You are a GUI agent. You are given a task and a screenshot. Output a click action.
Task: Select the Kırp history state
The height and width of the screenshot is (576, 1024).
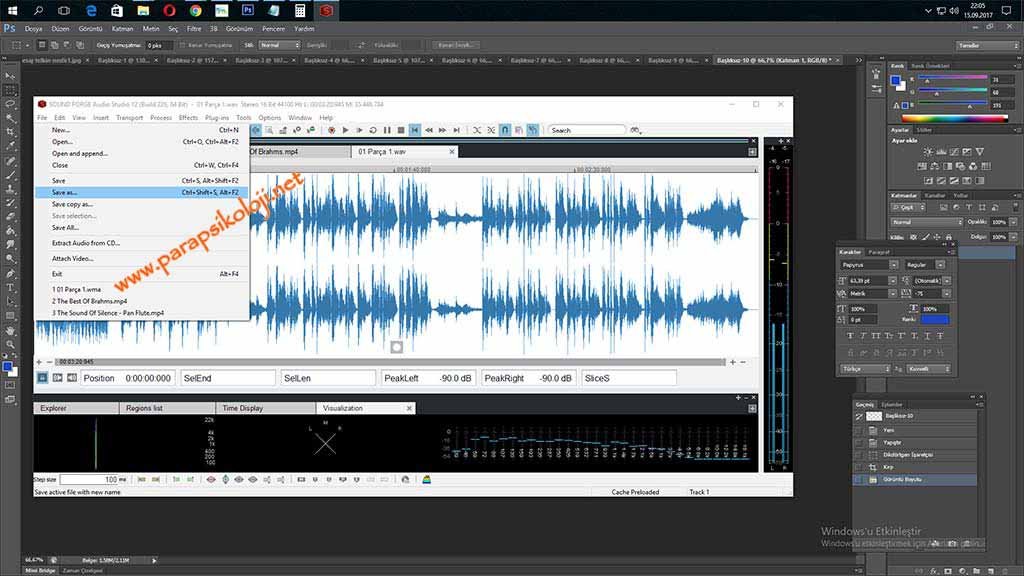point(916,467)
